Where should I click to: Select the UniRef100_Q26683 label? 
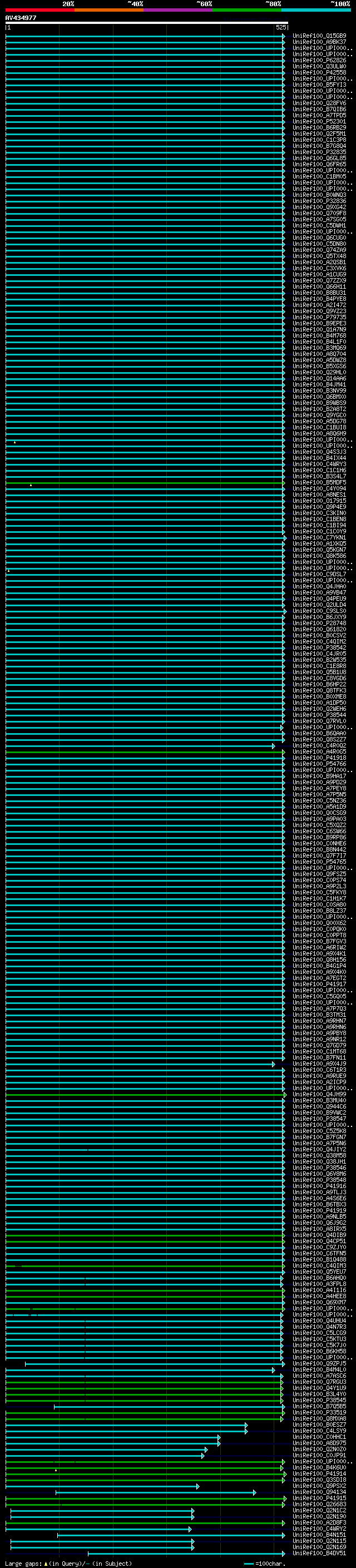[x=319, y=1504]
